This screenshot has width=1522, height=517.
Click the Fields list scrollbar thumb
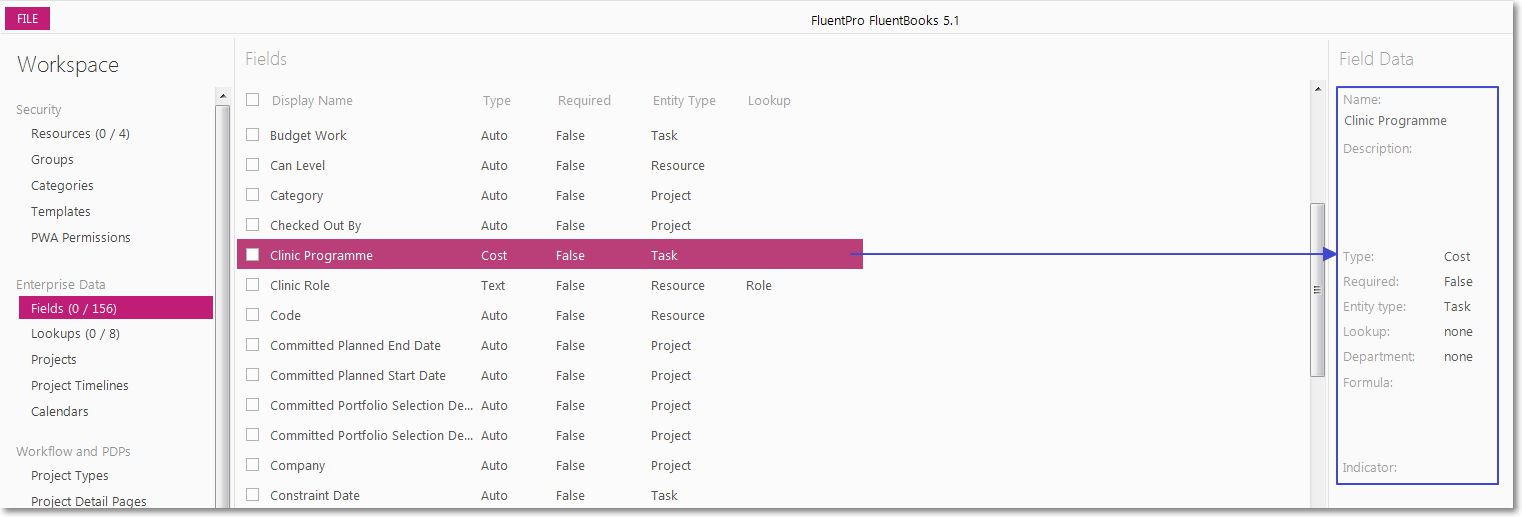coord(1317,290)
